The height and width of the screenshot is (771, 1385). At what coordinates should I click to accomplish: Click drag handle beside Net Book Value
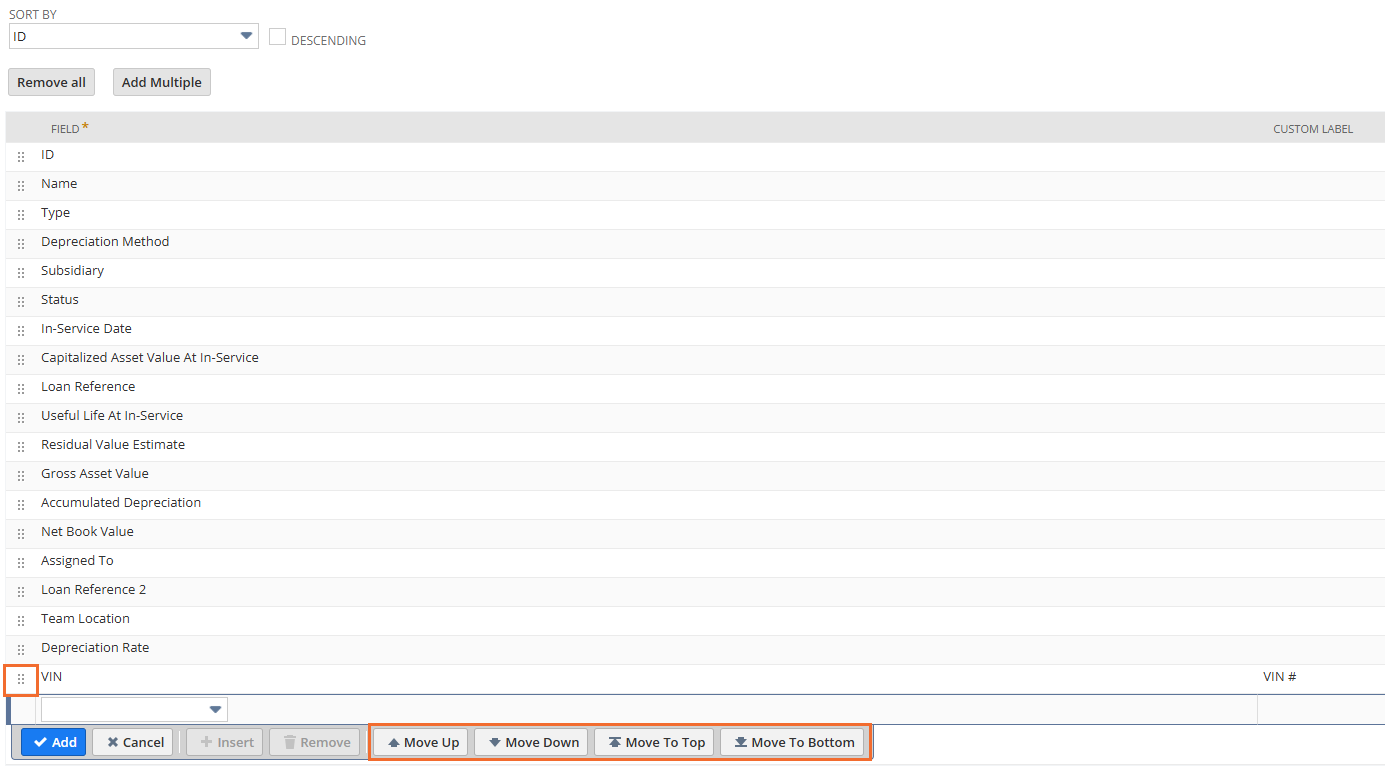tap(21, 534)
